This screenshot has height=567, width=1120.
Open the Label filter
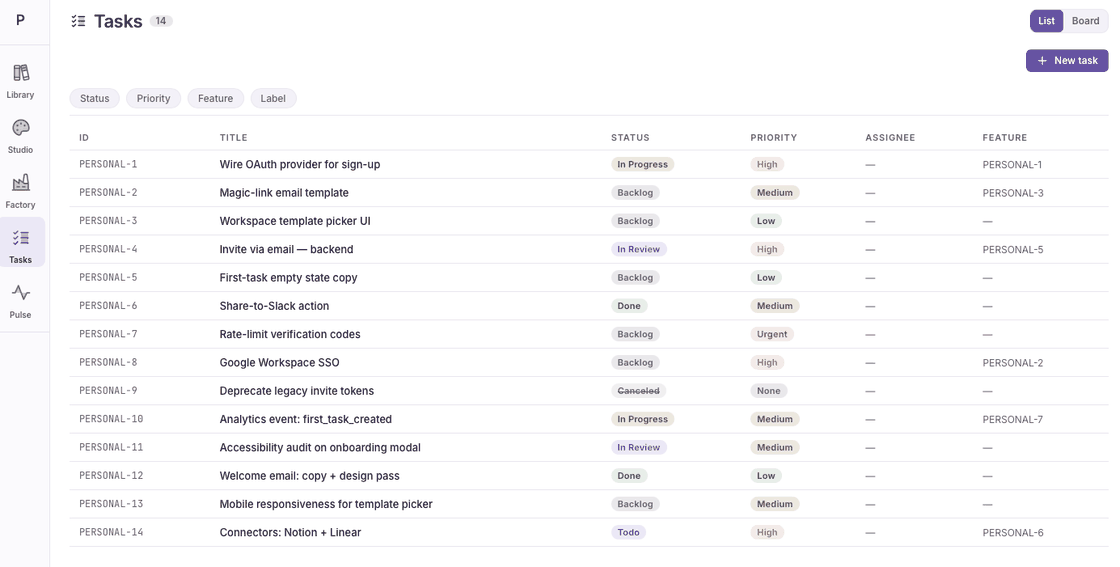[x=273, y=99]
